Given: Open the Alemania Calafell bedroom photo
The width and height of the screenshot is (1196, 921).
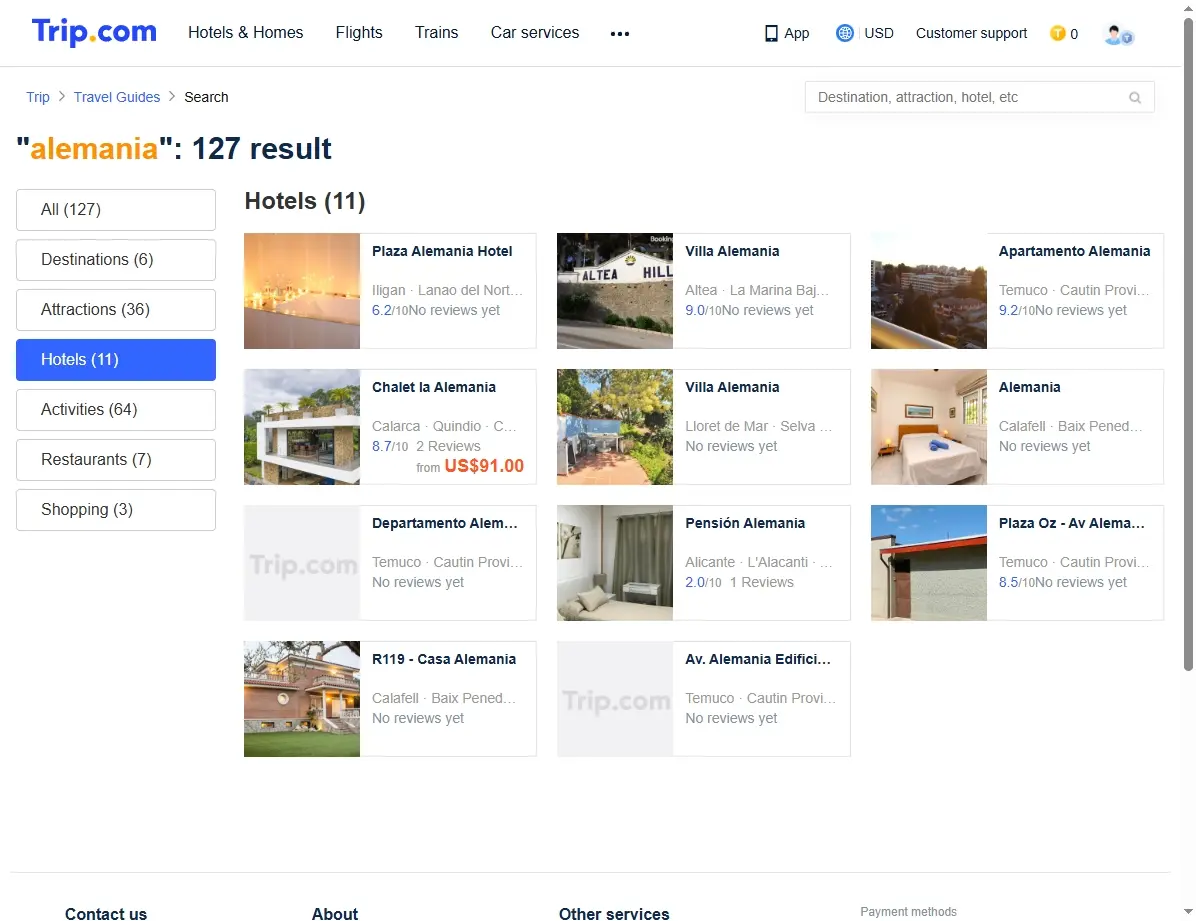Looking at the screenshot, I should (929, 427).
